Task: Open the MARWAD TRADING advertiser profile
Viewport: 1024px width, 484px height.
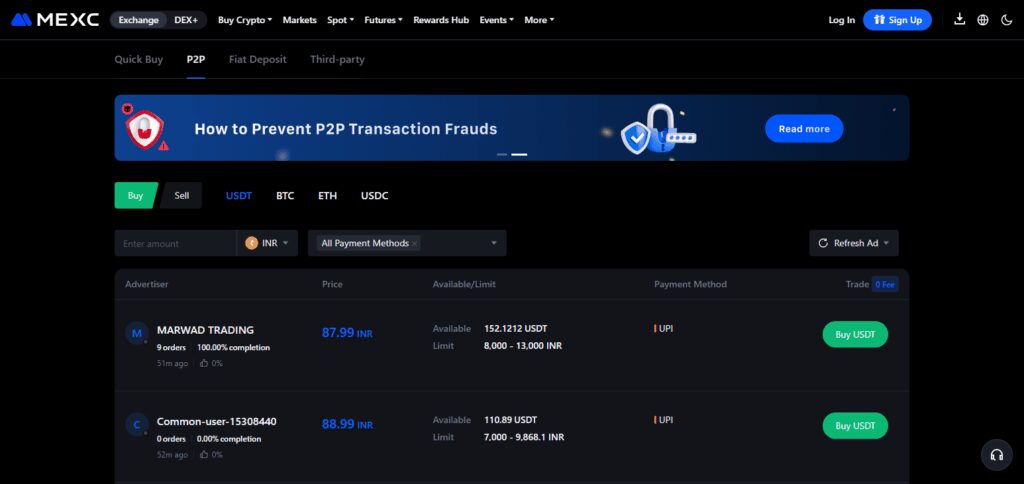Action: pos(205,330)
